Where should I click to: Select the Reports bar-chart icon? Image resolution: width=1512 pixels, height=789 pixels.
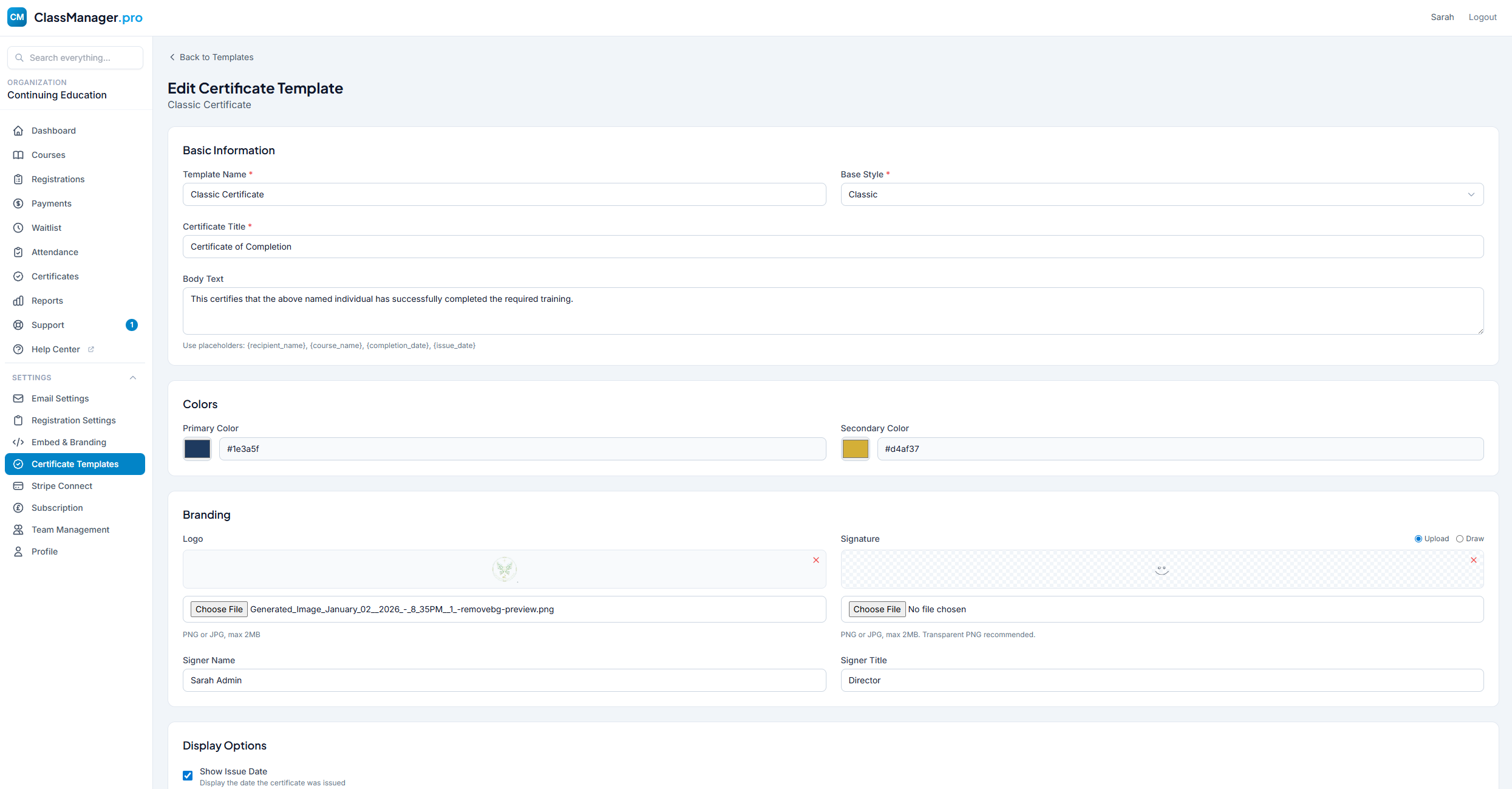pos(19,300)
